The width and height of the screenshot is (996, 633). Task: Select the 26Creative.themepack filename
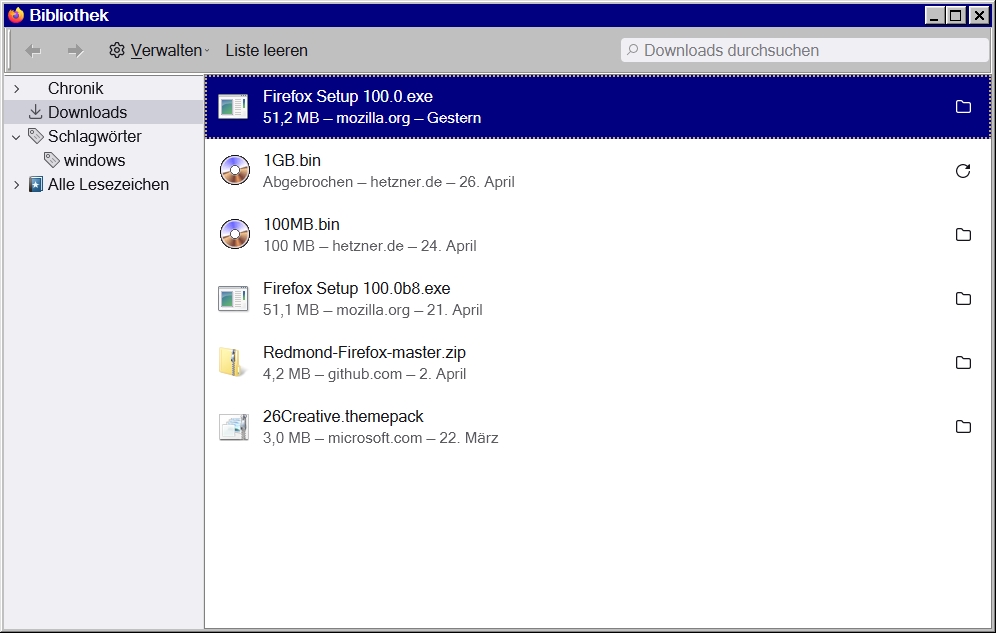pyautogui.click(x=343, y=416)
